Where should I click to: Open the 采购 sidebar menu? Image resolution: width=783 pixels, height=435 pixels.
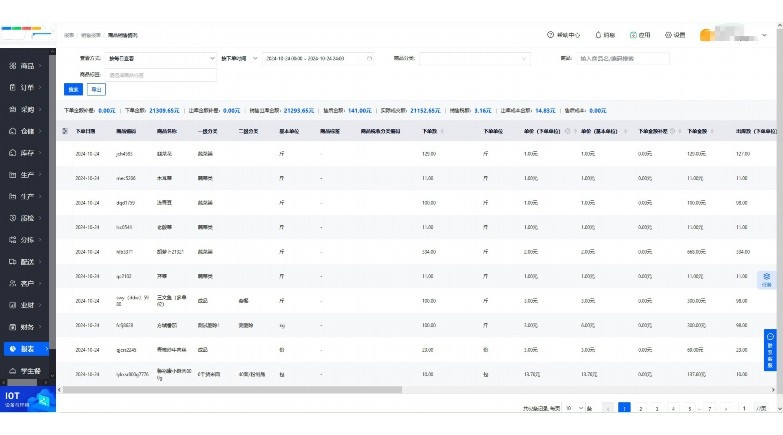25,109
